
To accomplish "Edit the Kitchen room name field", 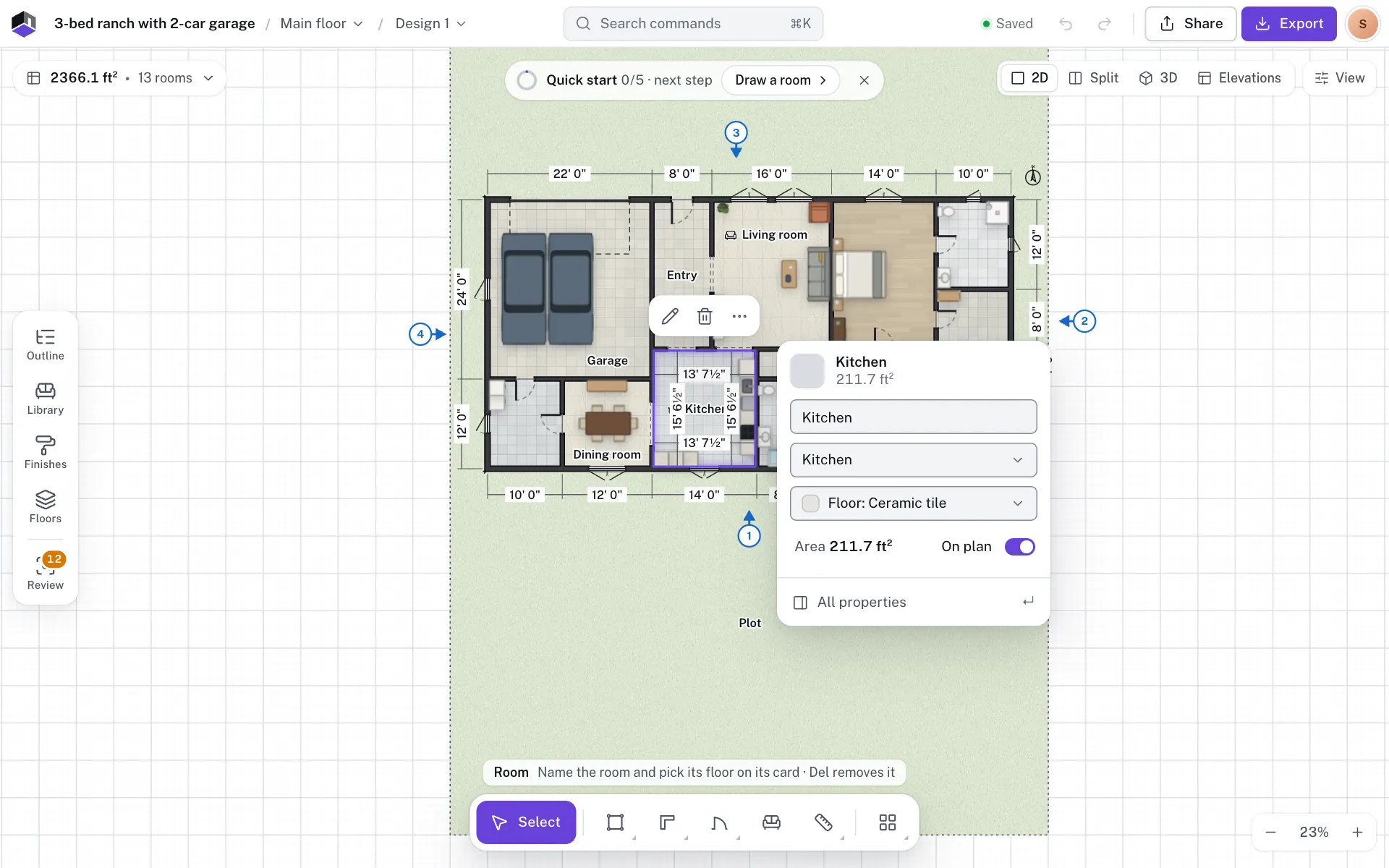I will (x=913, y=417).
